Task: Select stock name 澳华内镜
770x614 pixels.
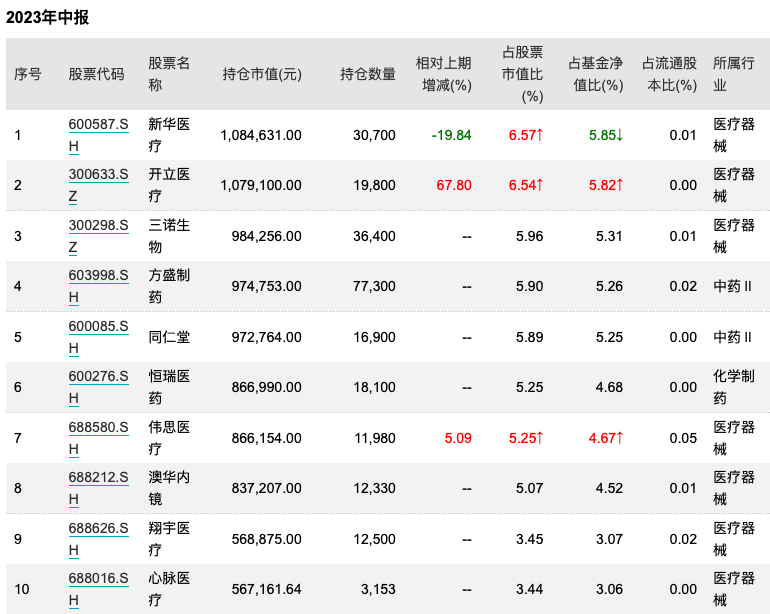Action: (169, 488)
